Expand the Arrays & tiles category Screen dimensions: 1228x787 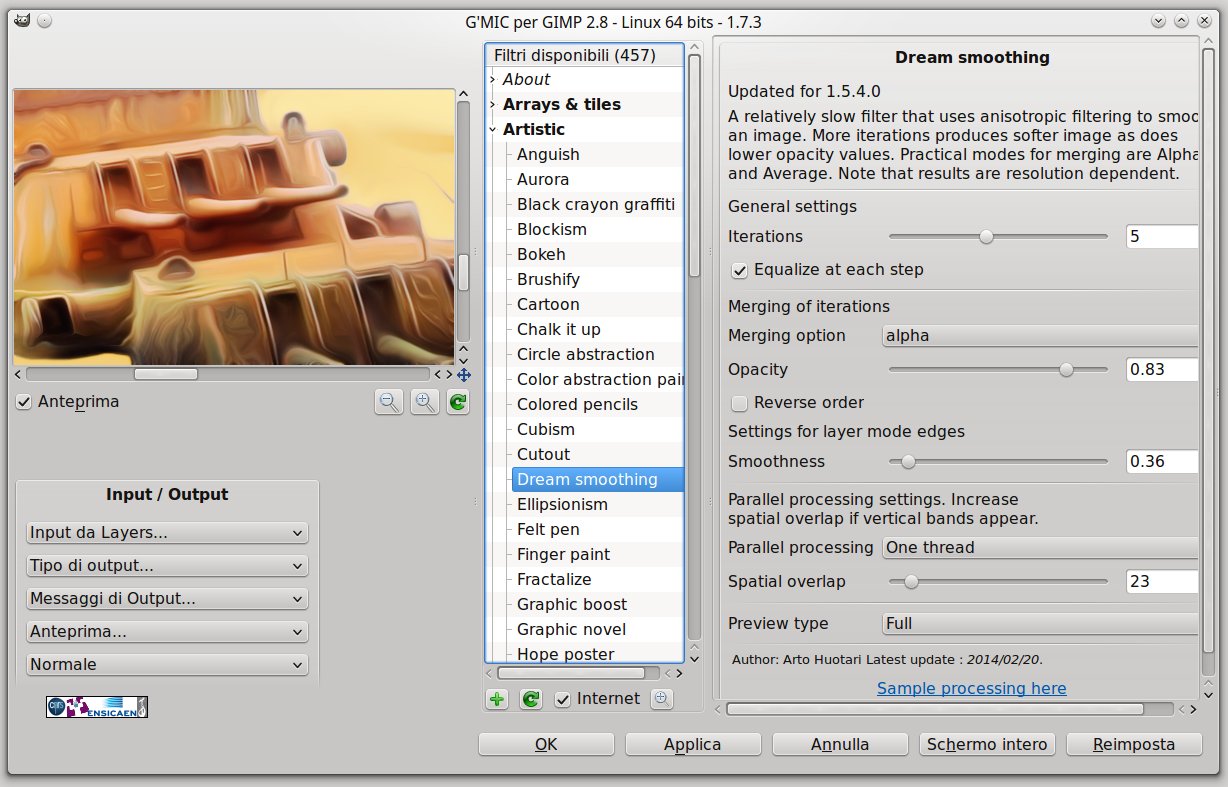coord(493,105)
